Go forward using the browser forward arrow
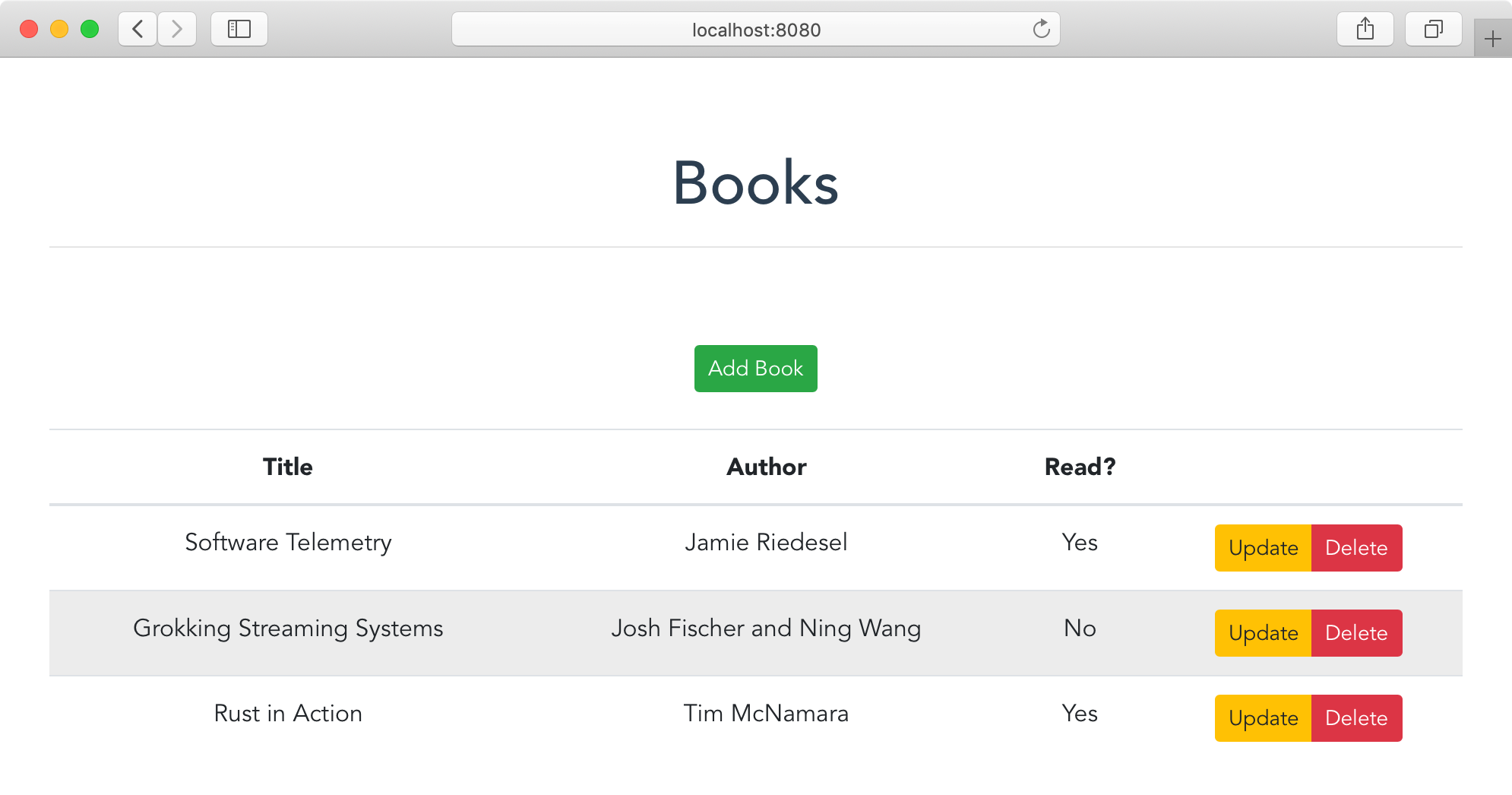Viewport: 1512px width, 795px height. (x=177, y=30)
